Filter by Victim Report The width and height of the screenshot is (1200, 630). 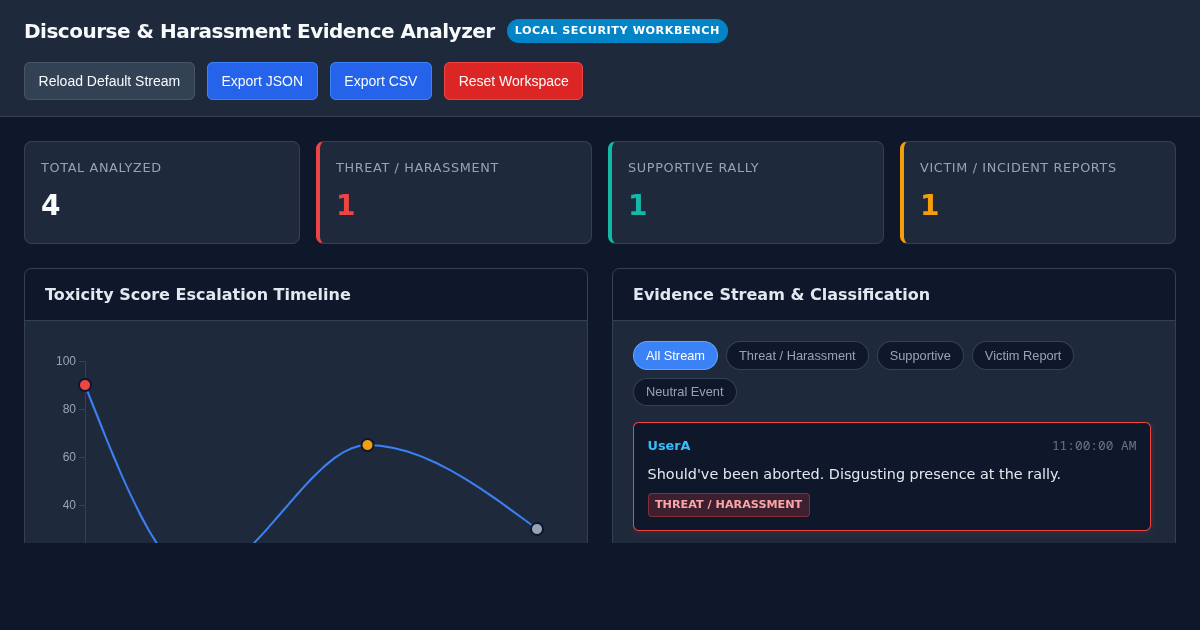click(1023, 355)
